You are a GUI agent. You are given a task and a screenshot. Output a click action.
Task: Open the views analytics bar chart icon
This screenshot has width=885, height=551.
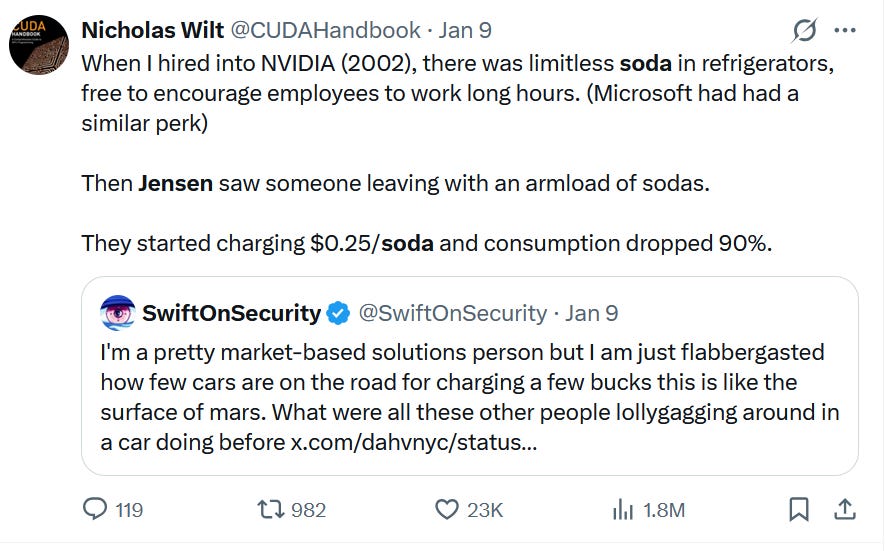click(623, 510)
